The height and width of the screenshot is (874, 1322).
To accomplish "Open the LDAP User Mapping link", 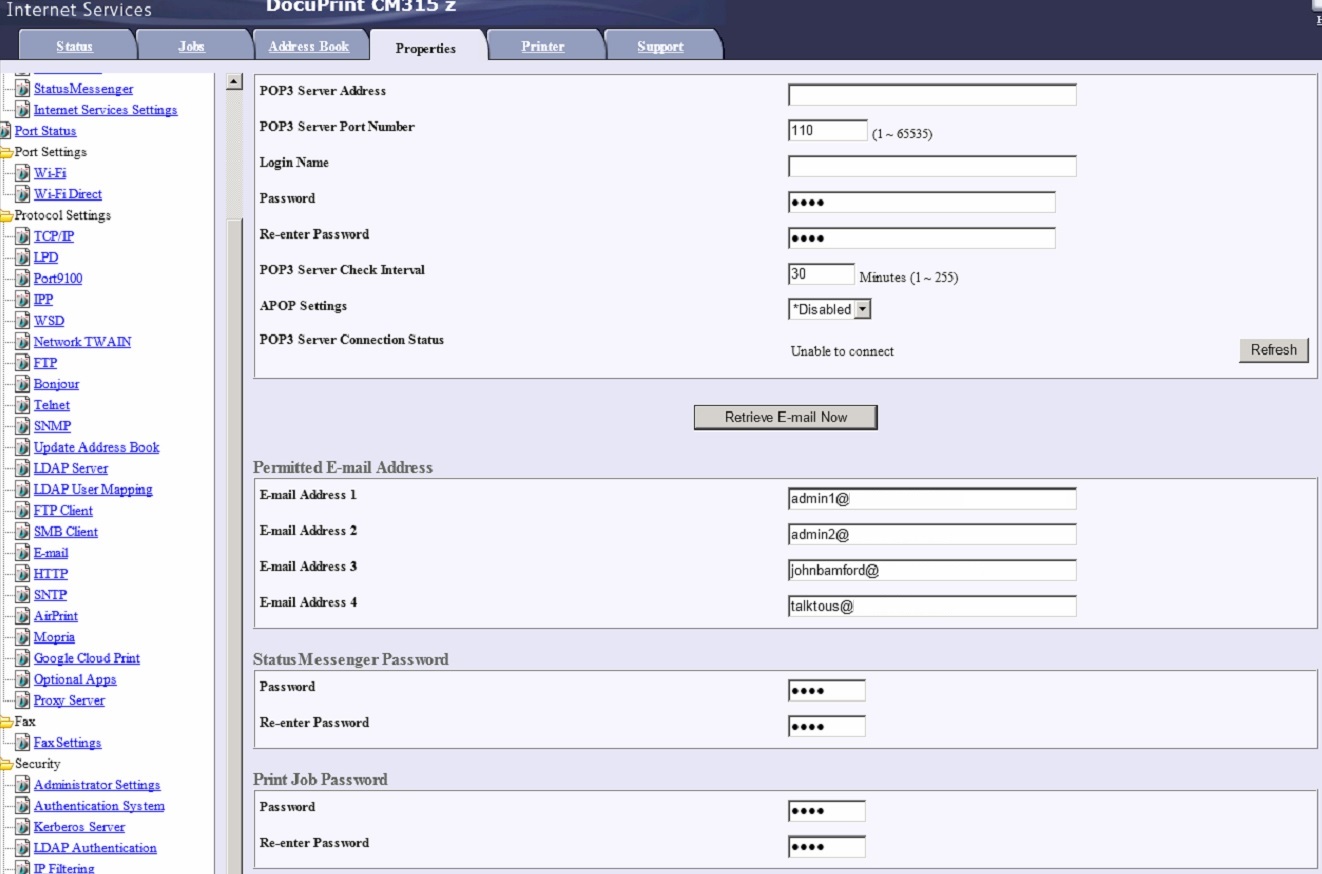I will [93, 490].
